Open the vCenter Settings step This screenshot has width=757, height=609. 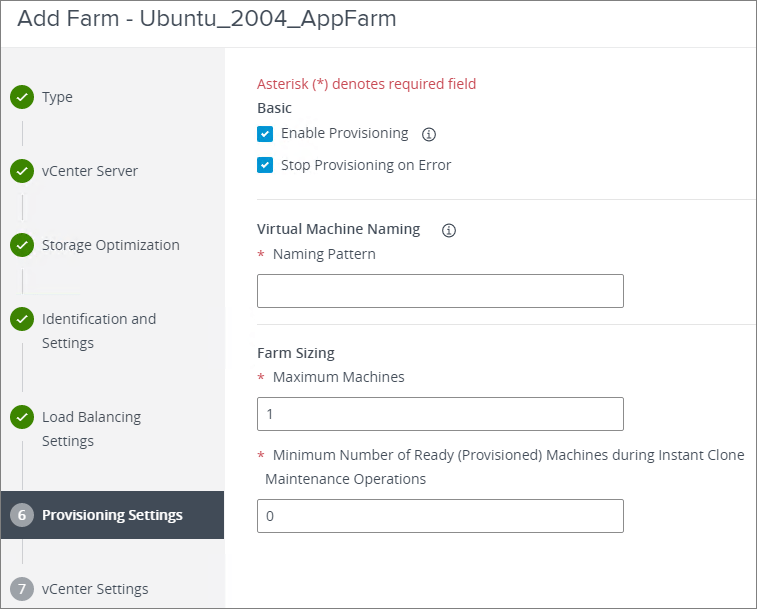[x=95, y=588]
